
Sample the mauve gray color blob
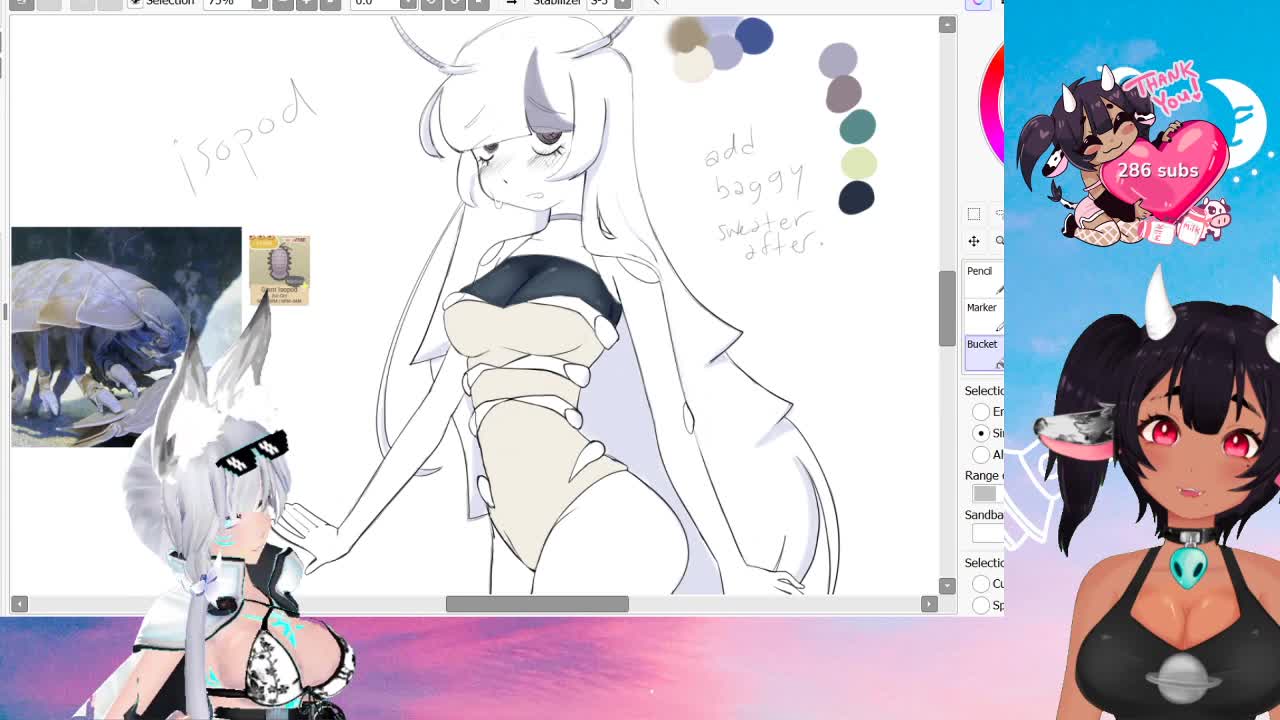(844, 94)
